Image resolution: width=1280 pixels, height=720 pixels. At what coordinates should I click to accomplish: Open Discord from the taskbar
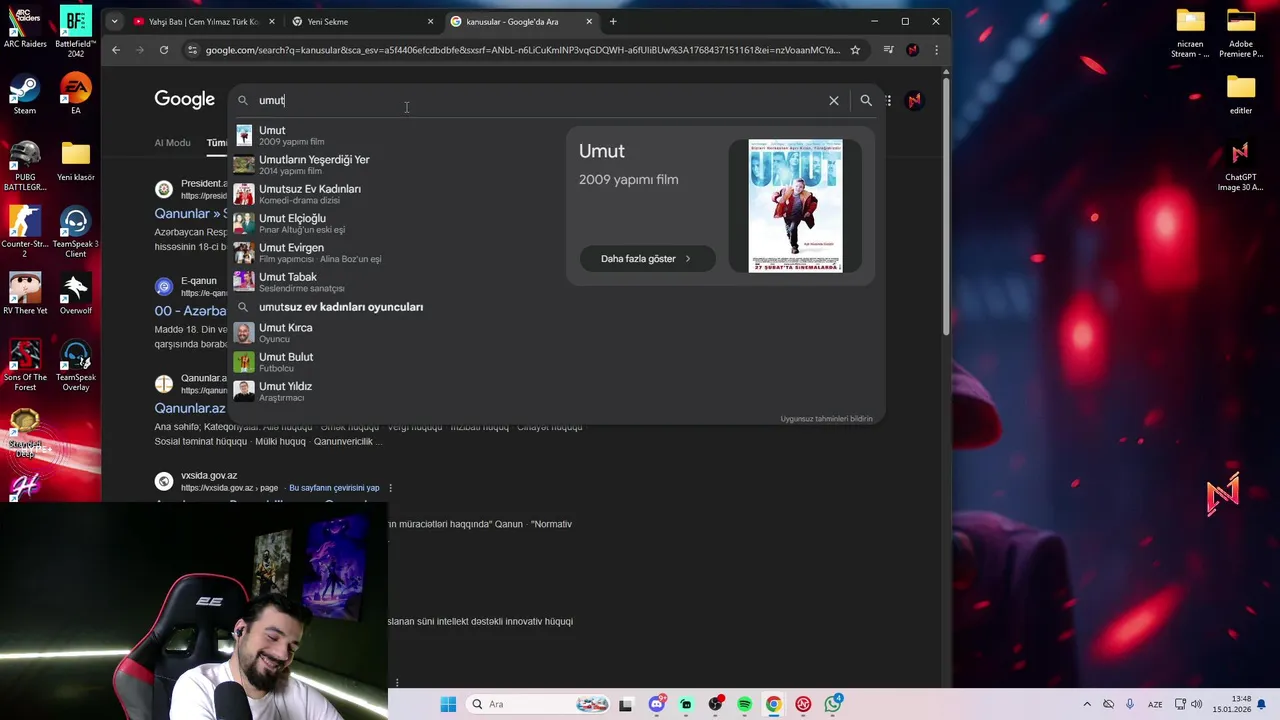pyautogui.click(x=657, y=704)
